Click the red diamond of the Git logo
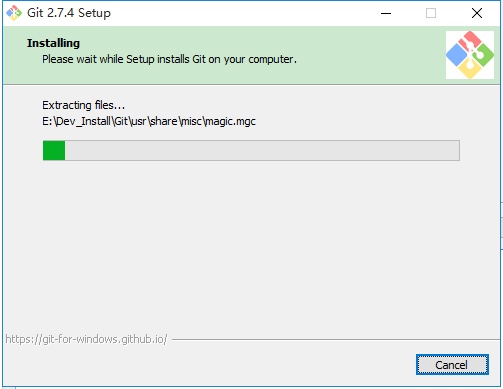Screen dimensions: 503x389 coord(470,40)
